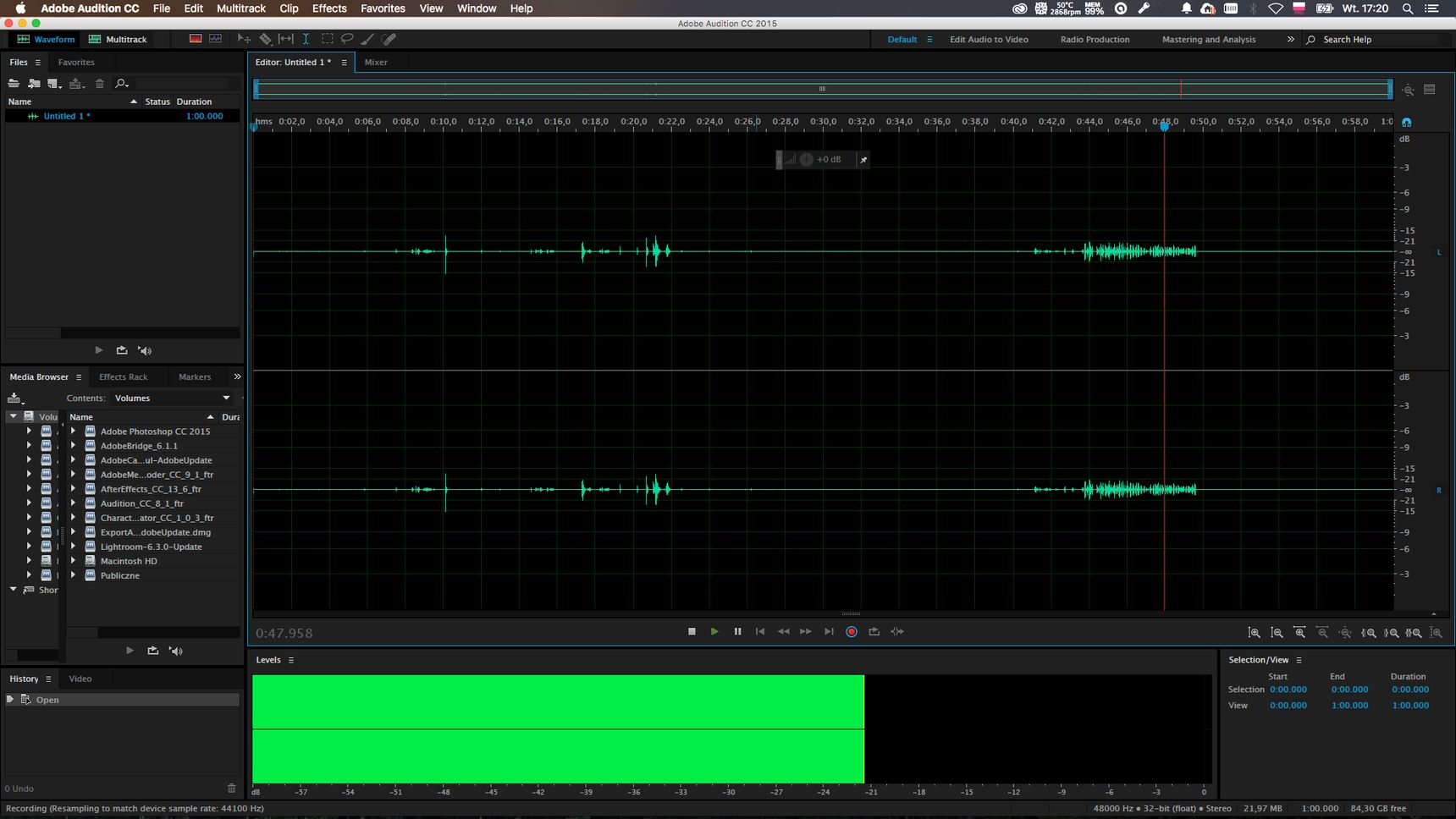Select the Move tool in the toolbar
This screenshot has height=819, width=1456.
pos(244,39)
